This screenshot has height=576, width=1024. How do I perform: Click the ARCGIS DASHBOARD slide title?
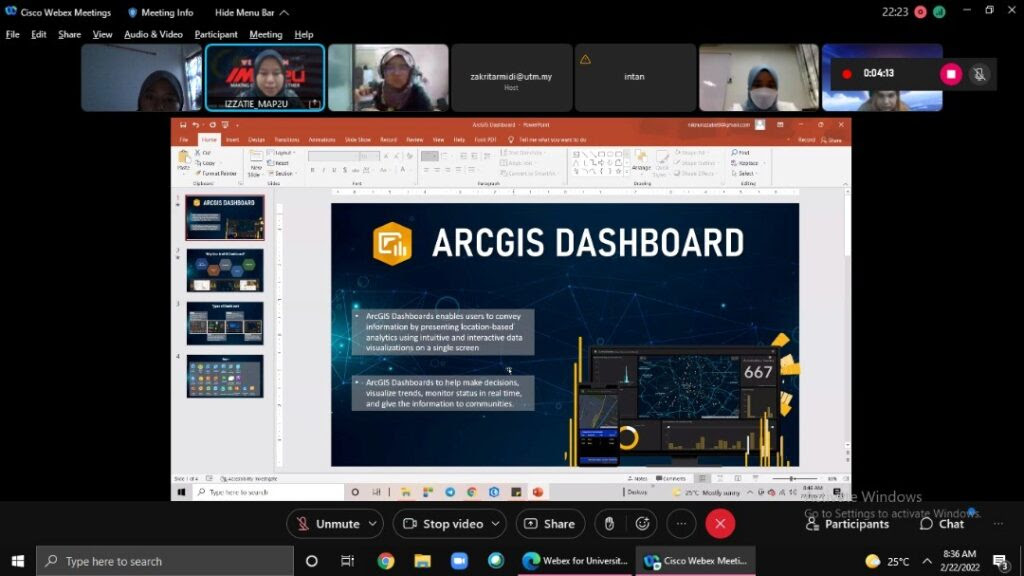pyautogui.click(x=588, y=243)
